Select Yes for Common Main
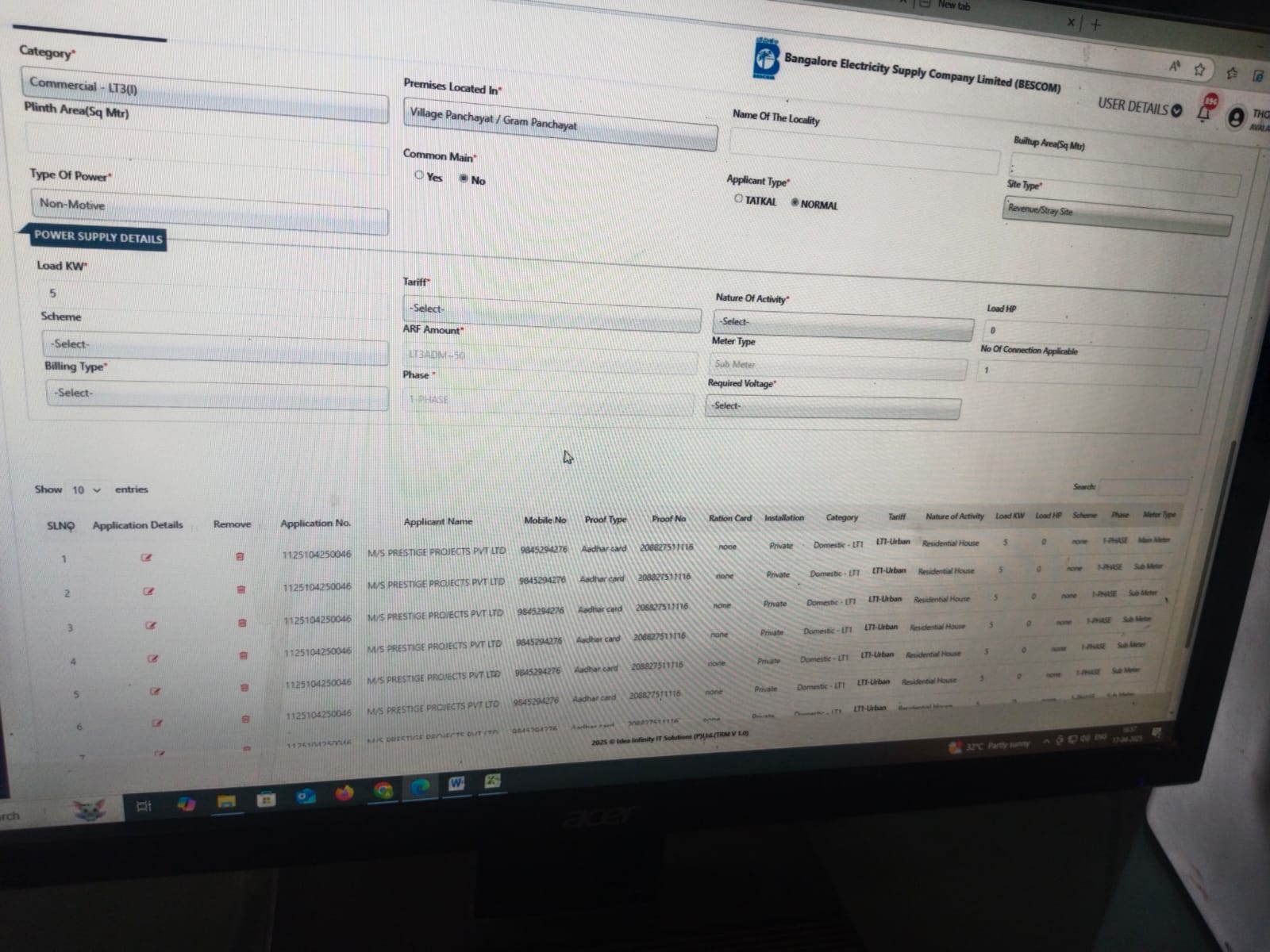 click(419, 175)
